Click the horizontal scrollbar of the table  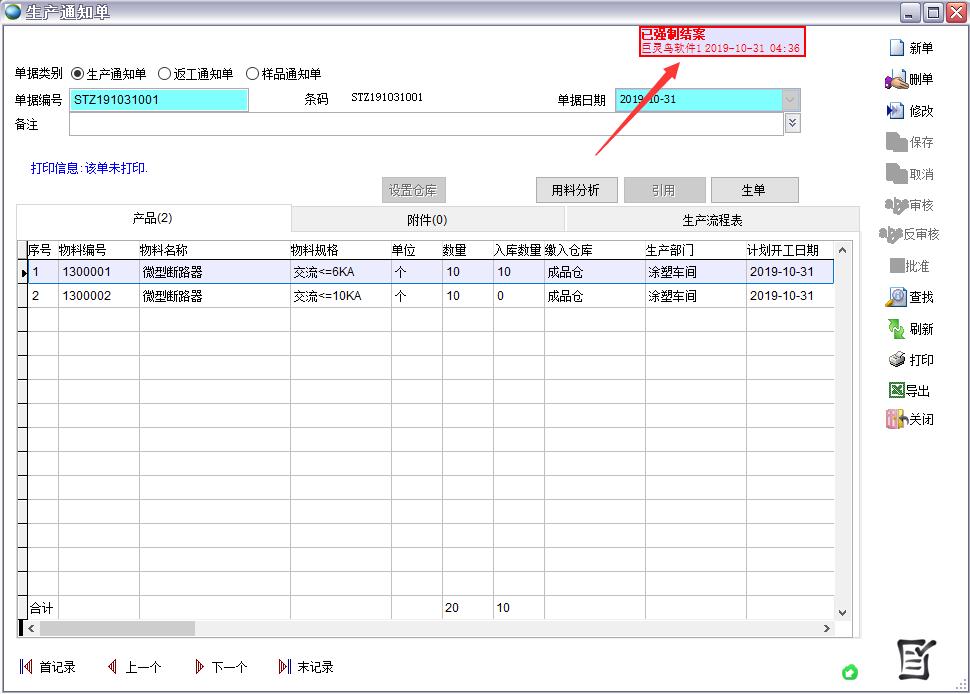[118, 628]
